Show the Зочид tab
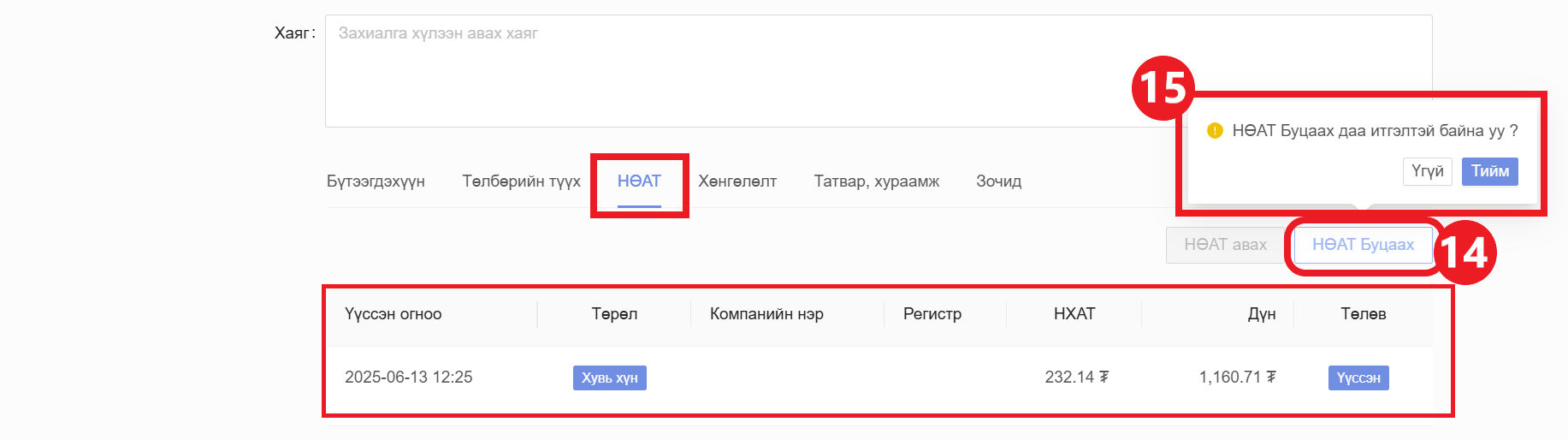The image size is (1568, 440). pos(998,181)
